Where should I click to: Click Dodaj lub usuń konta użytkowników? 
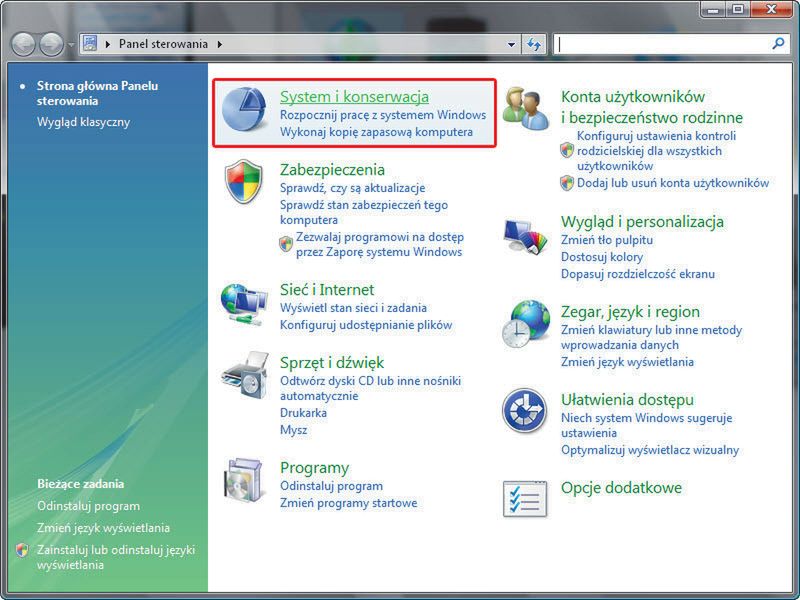click(x=672, y=183)
